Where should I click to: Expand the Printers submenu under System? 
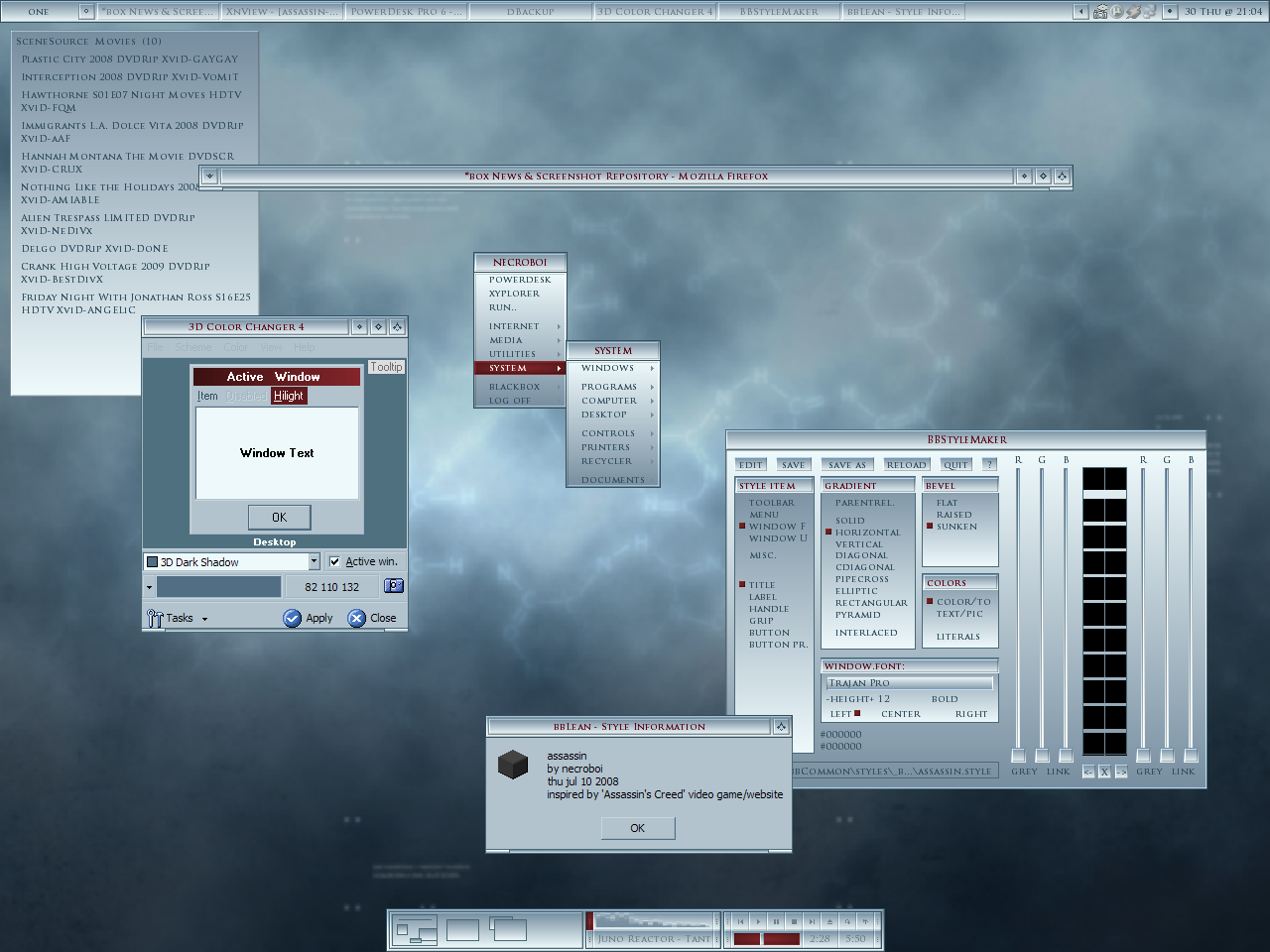point(613,447)
